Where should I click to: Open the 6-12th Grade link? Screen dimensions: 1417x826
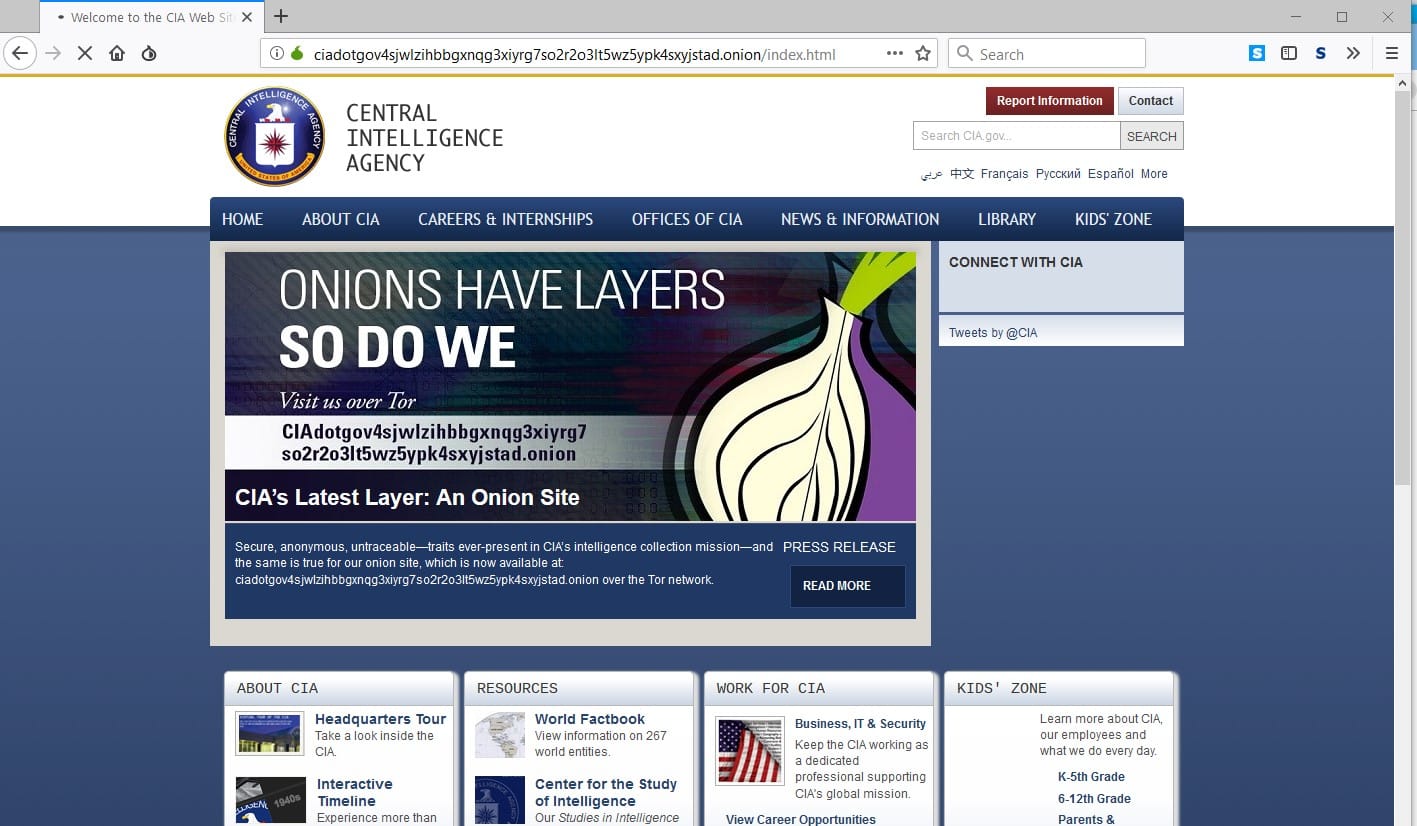click(x=1094, y=799)
